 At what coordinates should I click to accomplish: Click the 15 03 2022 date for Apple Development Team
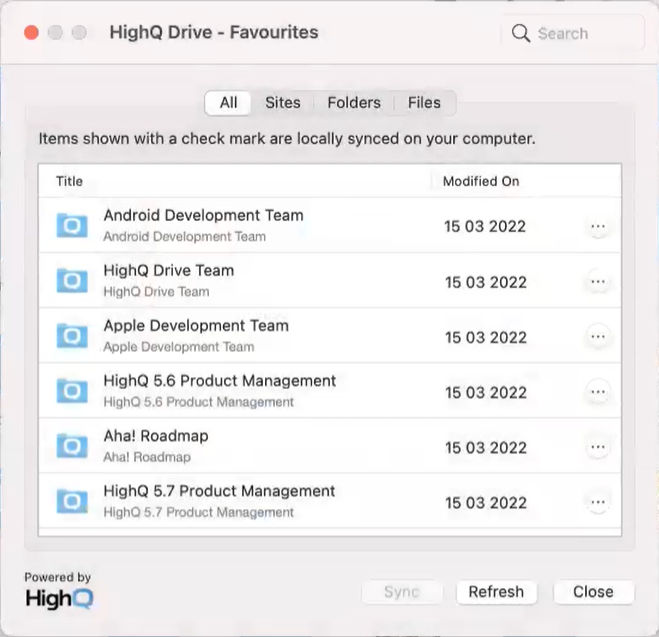click(x=486, y=337)
